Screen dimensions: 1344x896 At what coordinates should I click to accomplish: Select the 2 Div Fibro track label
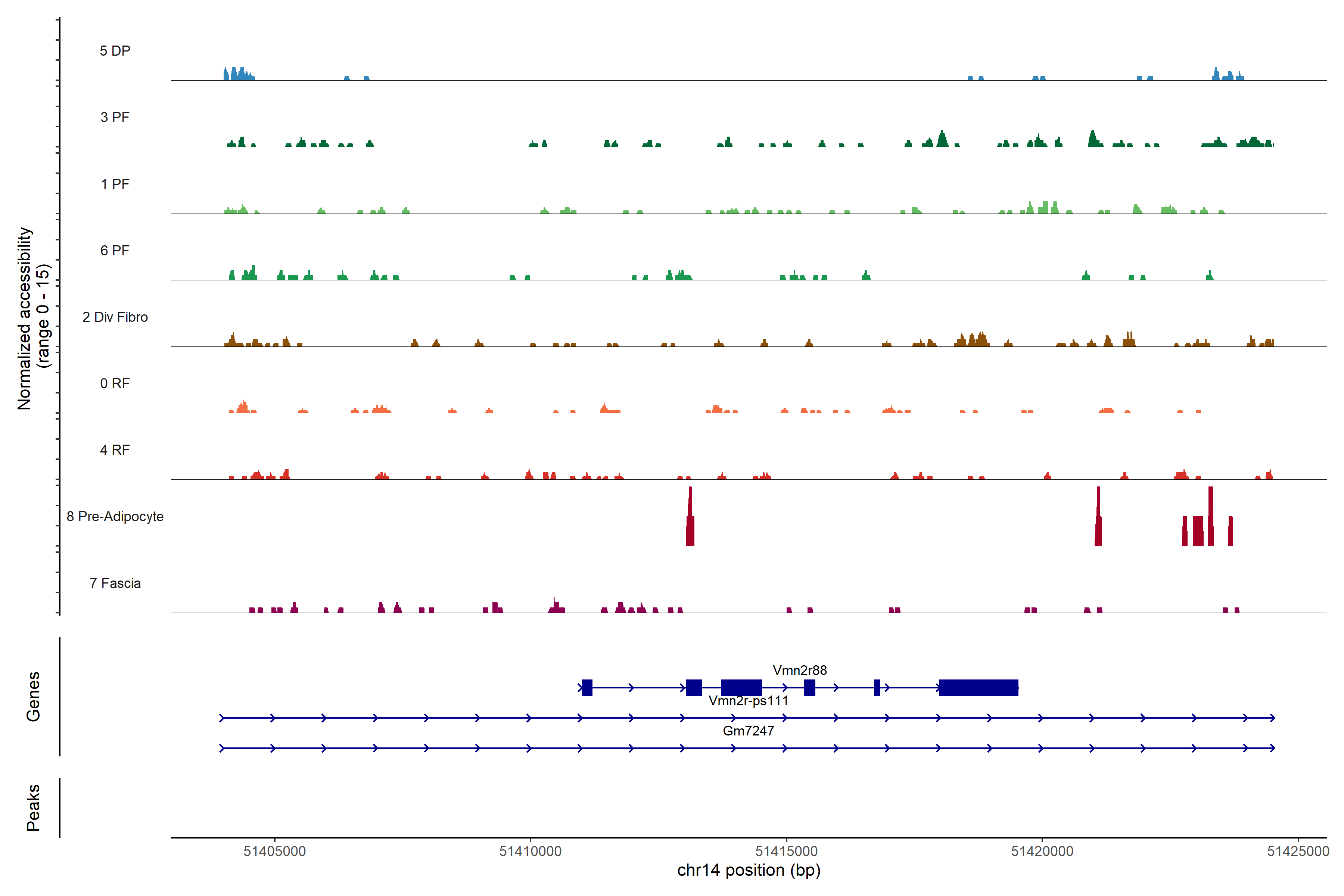115,317
